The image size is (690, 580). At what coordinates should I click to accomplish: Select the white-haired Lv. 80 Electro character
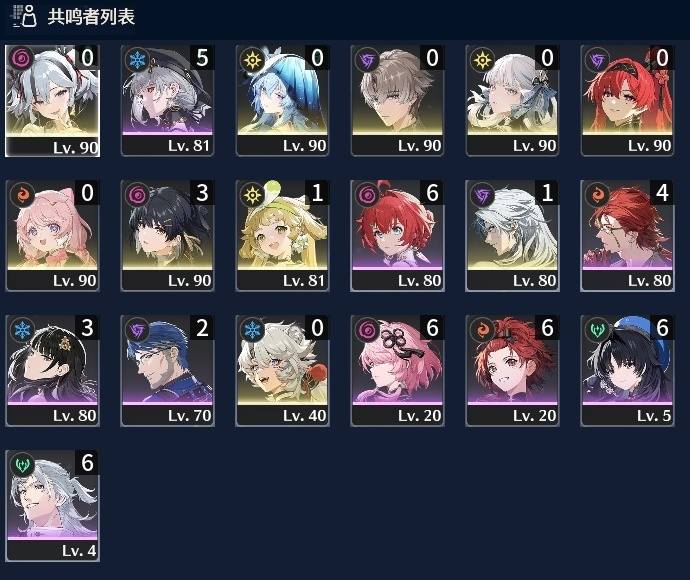click(512, 235)
